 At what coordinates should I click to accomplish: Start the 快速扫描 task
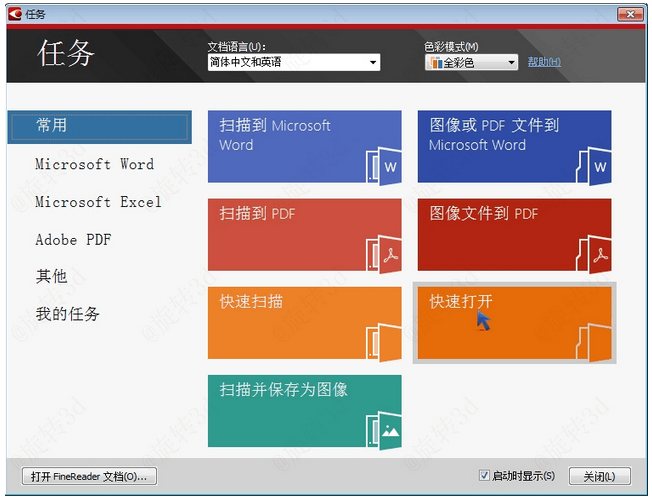point(305,323)
